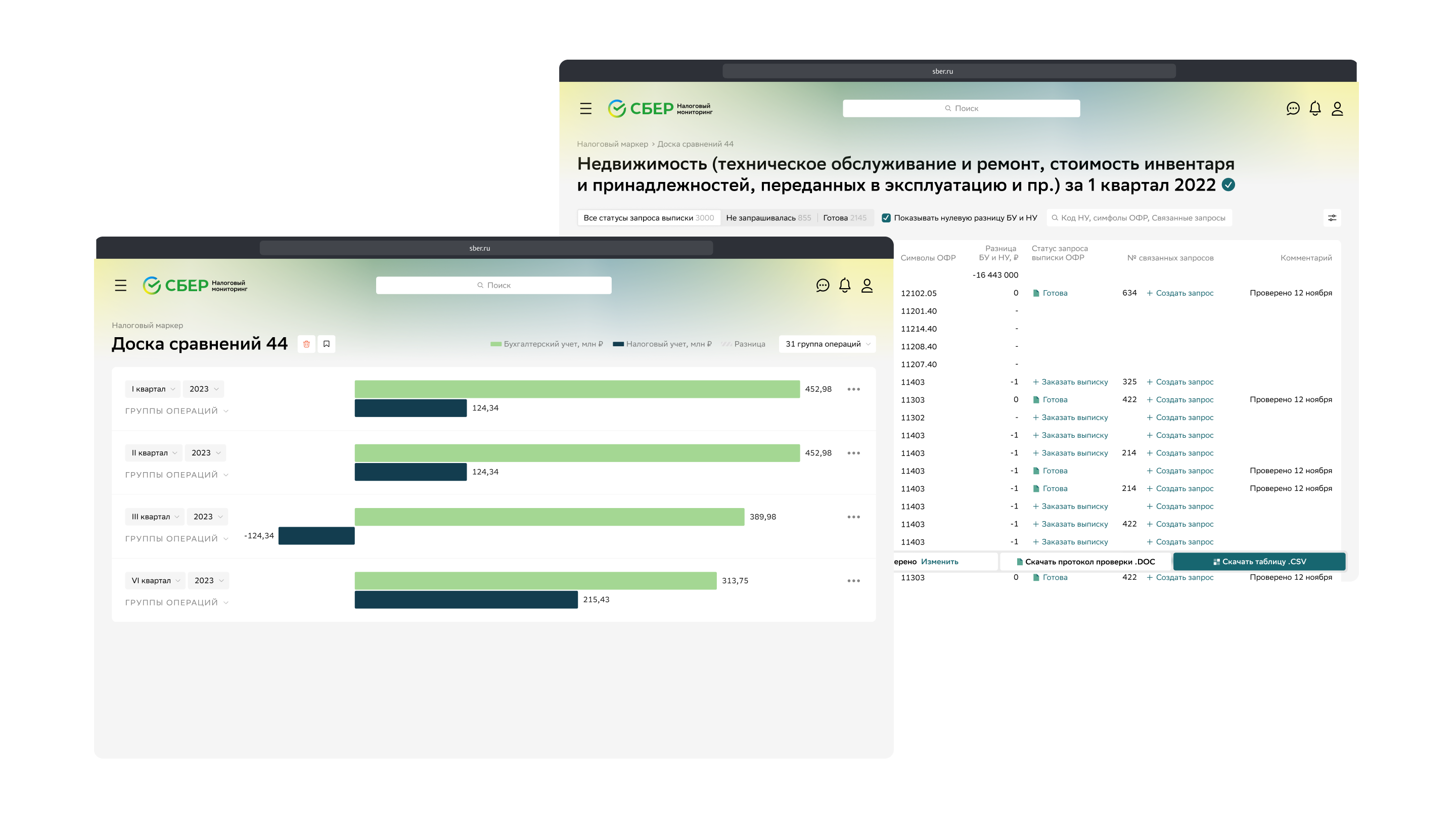Open three-dots menu for I квартал row

(853, 389)
